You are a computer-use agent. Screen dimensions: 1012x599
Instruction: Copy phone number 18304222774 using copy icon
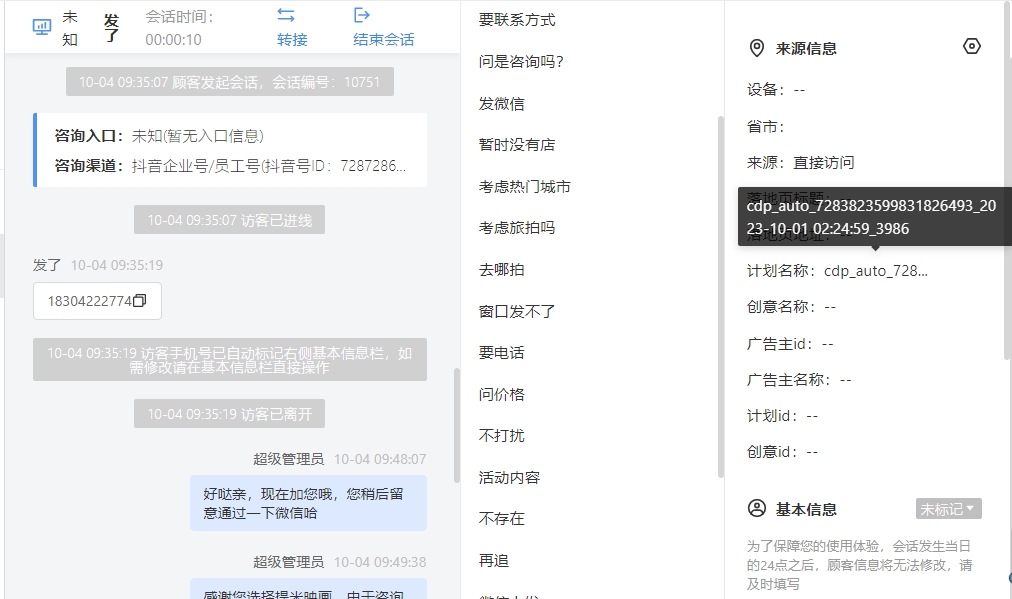point(139,301)
